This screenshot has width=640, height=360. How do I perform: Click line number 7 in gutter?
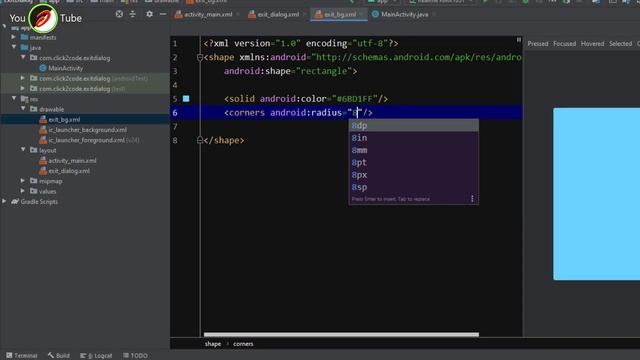(x=175, y=127)
